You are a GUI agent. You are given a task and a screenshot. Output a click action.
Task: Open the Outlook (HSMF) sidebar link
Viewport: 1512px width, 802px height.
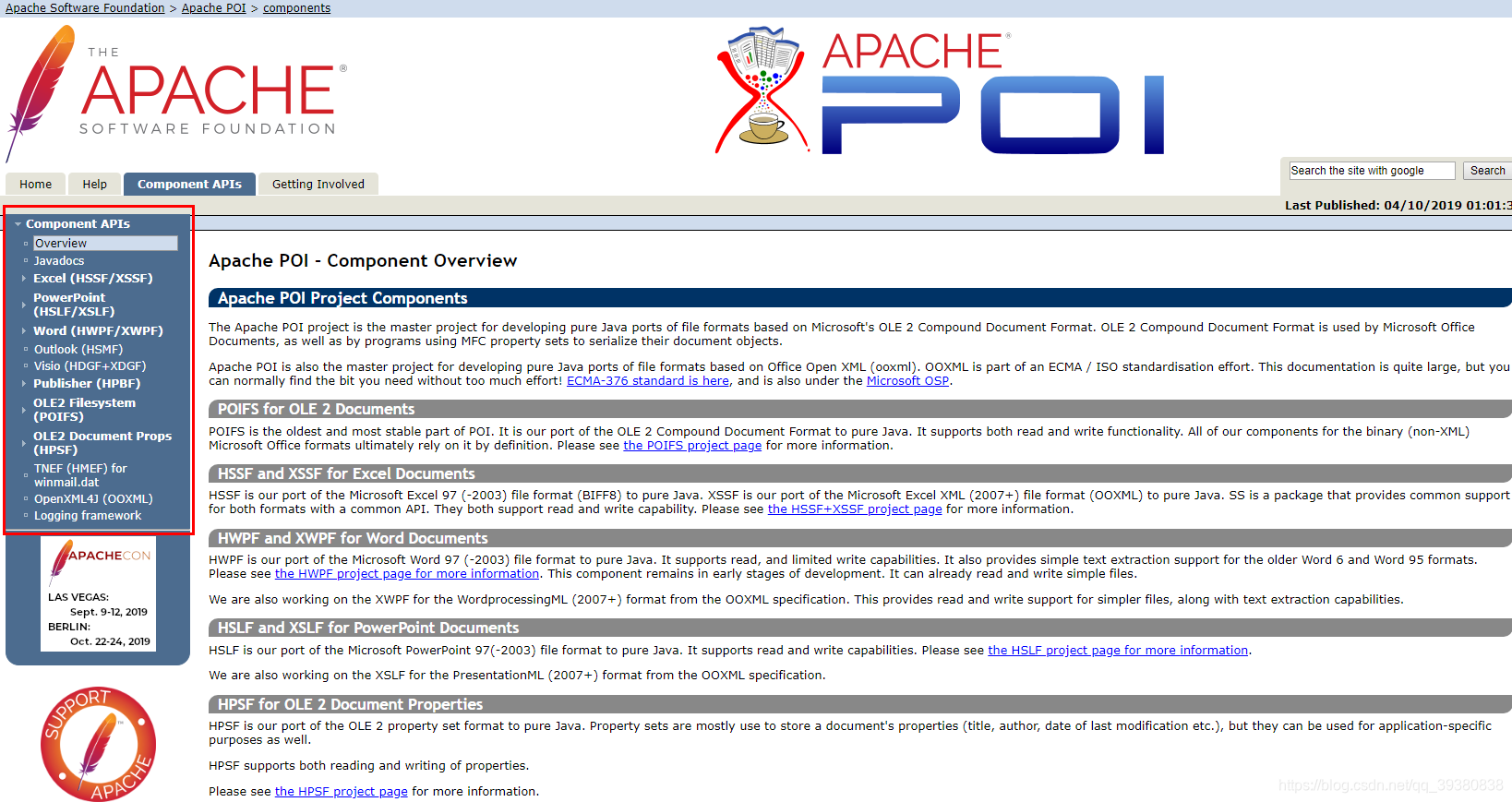pos(78,350)
